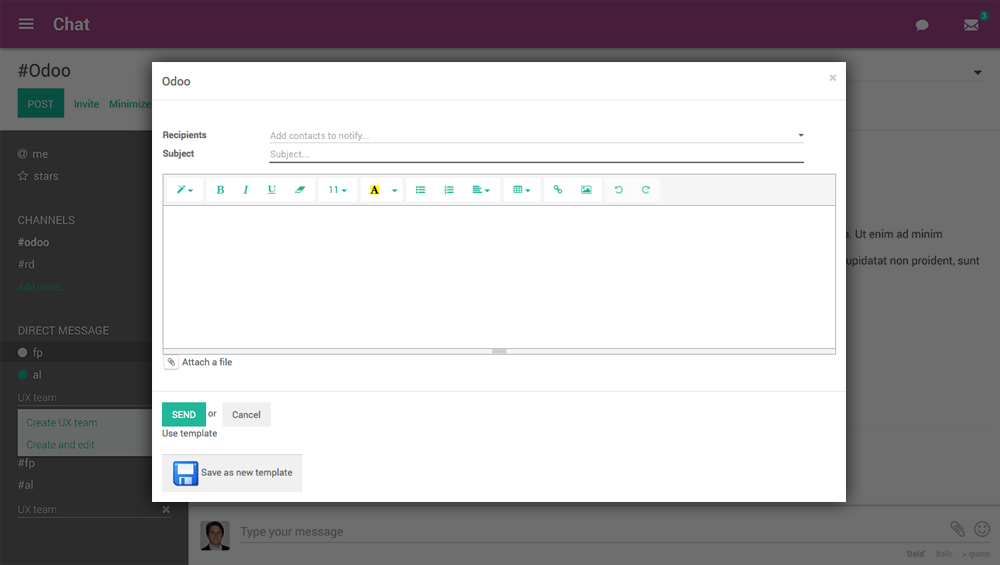Click the Use template label
This screenshot has height=565, width=1000.
(189, 433)
